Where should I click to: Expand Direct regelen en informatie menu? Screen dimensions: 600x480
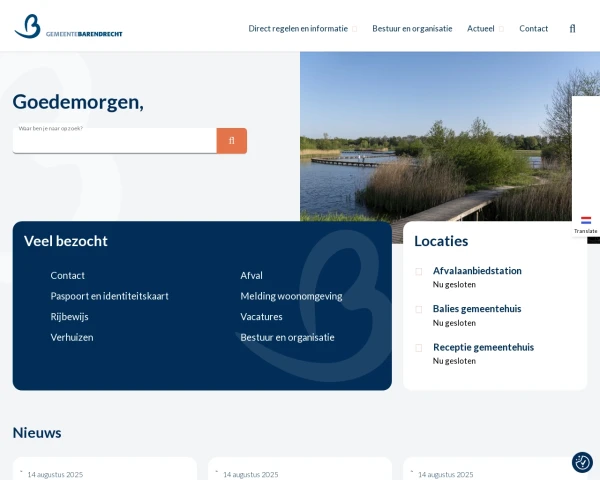click(x=354, y=29)
